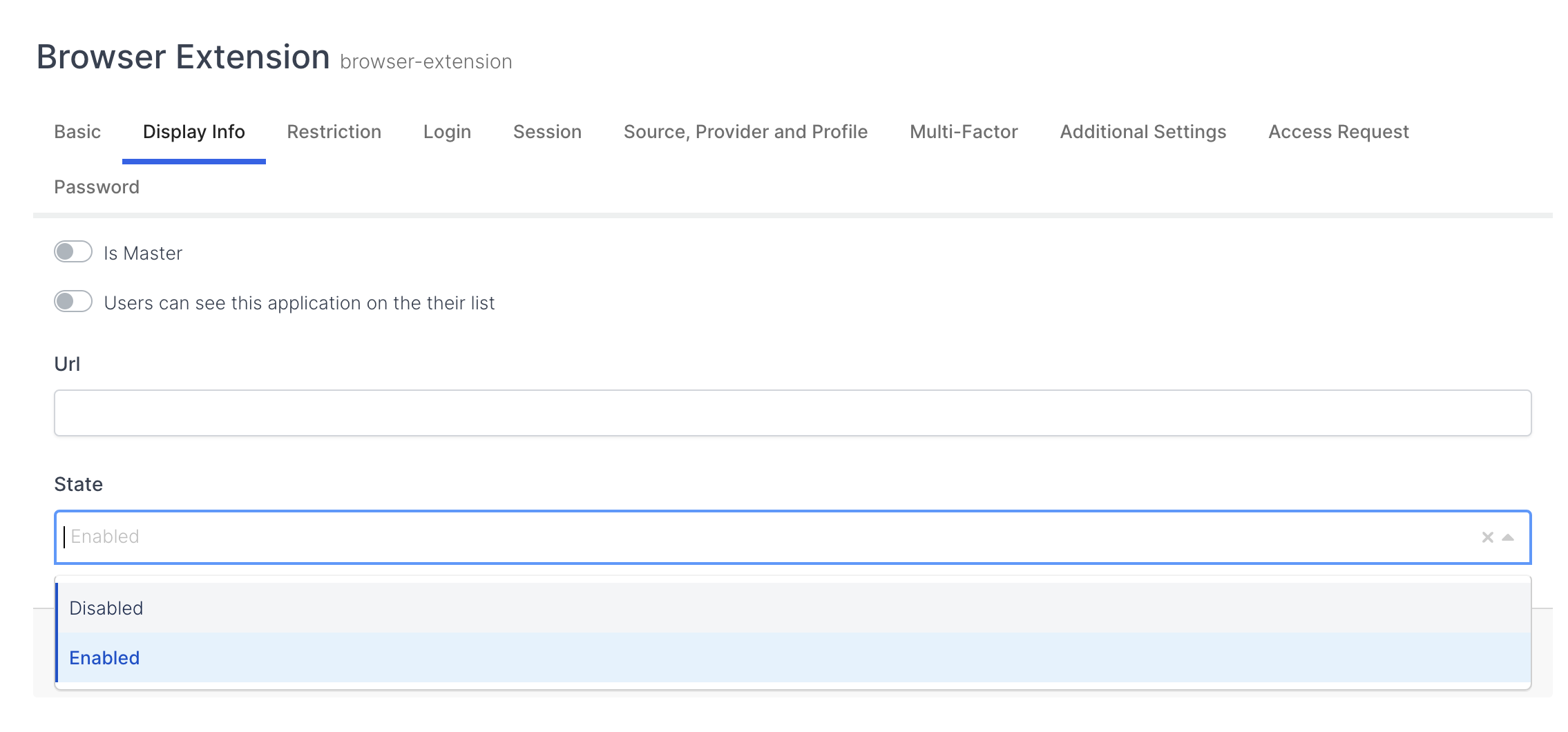Click the Is Master label text
The width and height of the screenshot is (1568, 732).
pos(143,253)
